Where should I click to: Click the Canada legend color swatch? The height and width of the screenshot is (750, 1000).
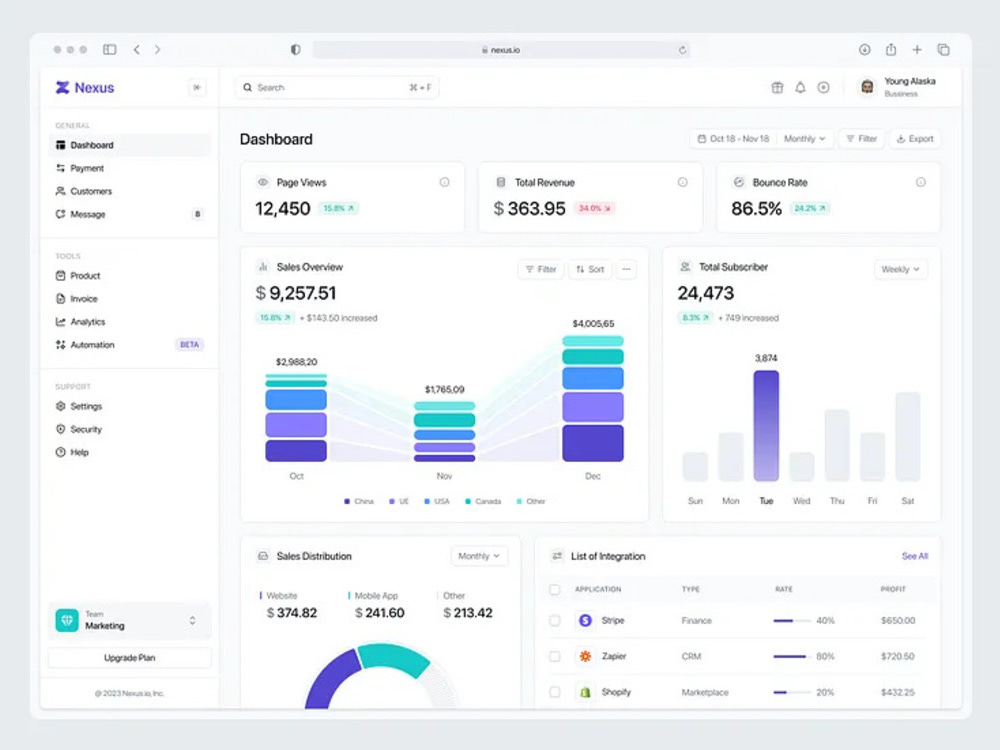click(468, 501)
